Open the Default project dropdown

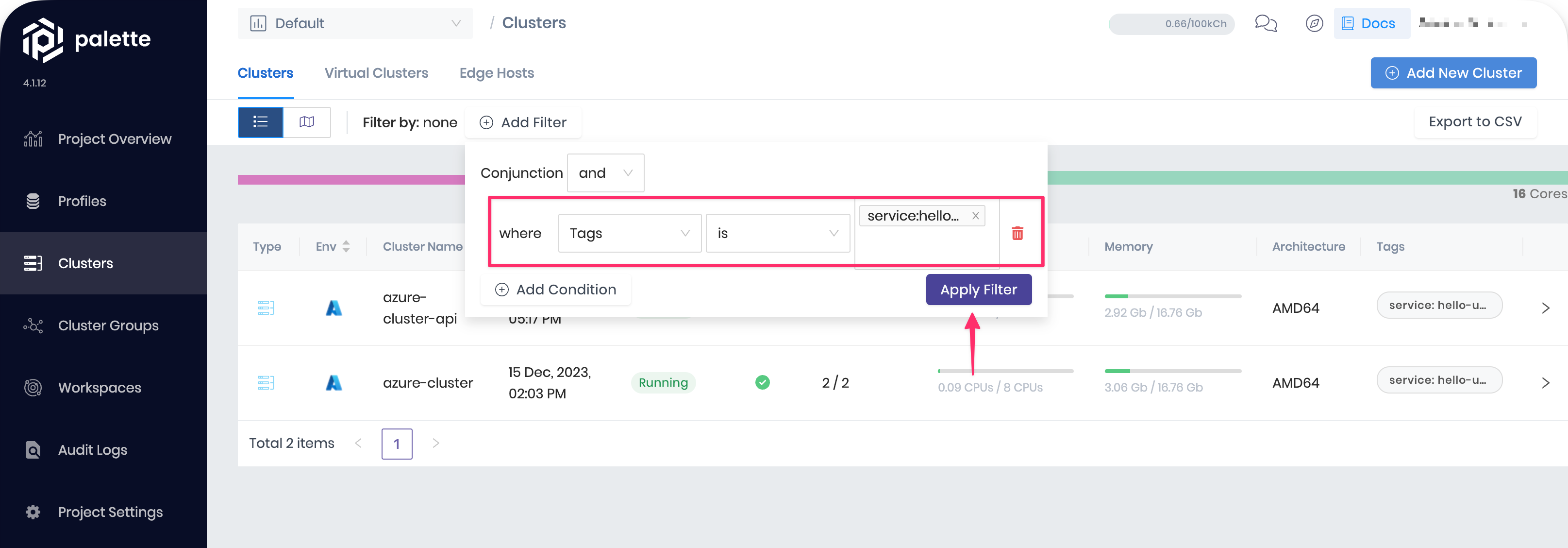tap(355, 23)
